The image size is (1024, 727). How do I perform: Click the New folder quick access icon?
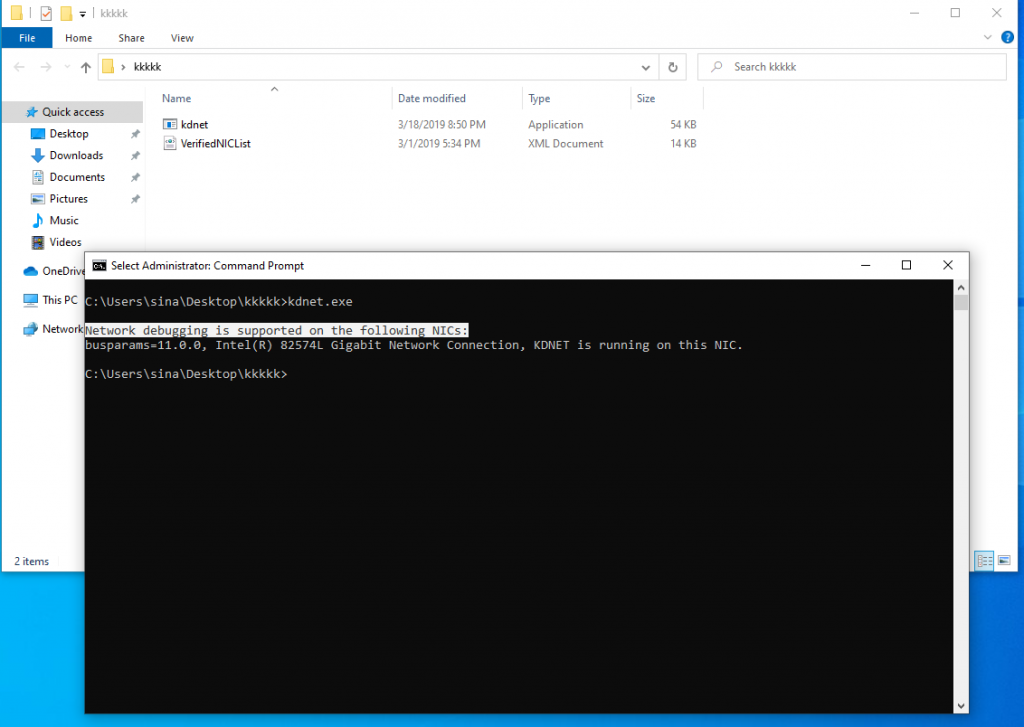point(66,13)
